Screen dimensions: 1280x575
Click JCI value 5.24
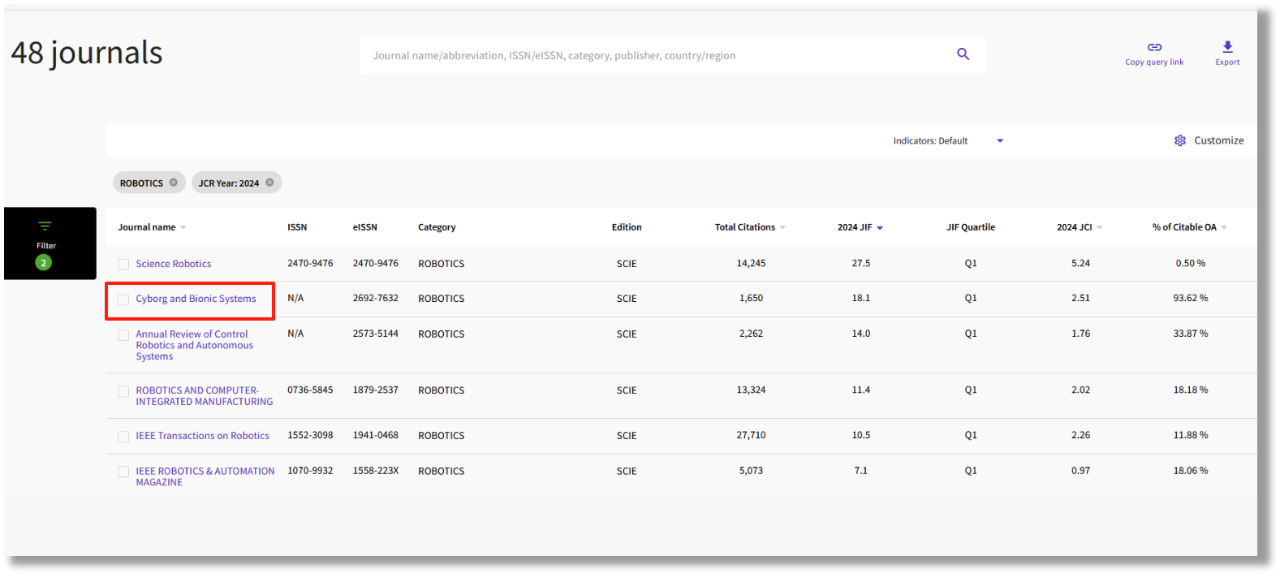[x=1080, y=264]
